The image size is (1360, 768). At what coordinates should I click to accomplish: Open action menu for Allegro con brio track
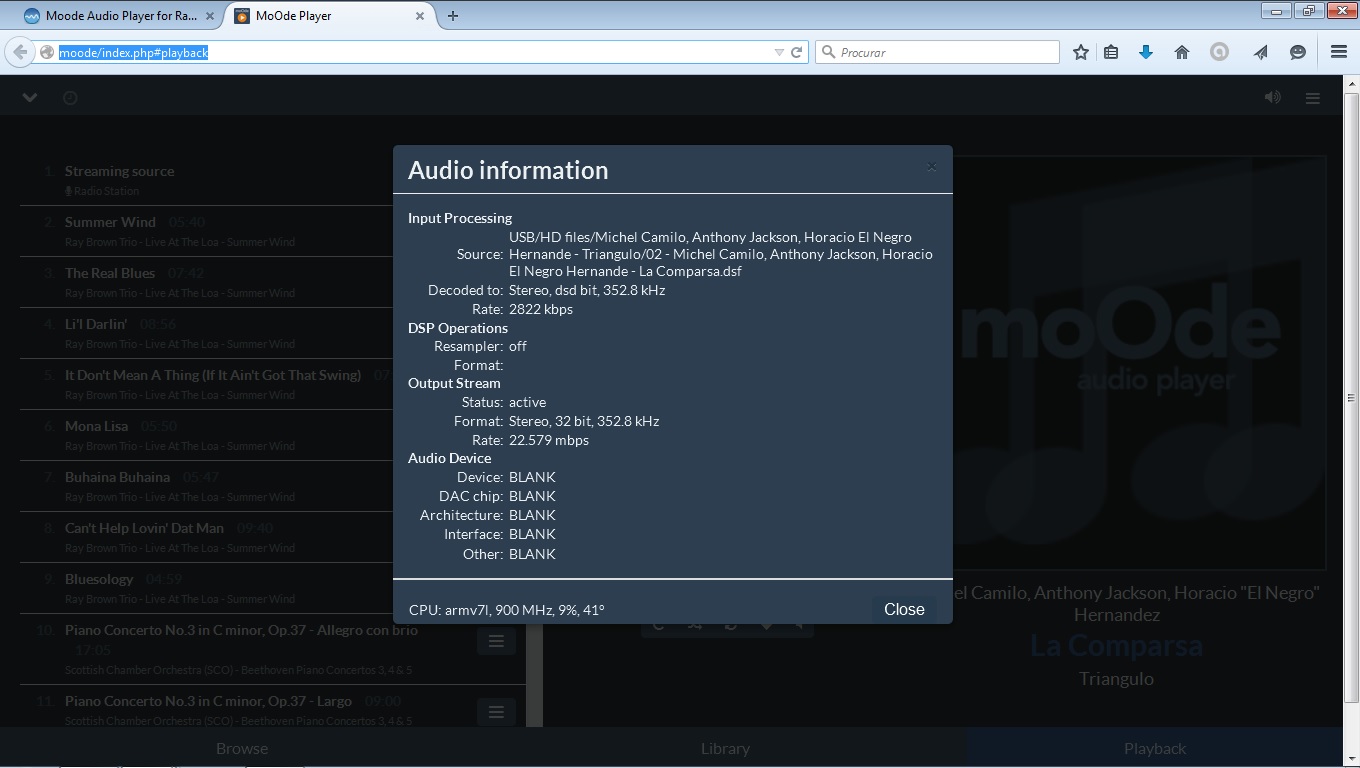[496, 641]
